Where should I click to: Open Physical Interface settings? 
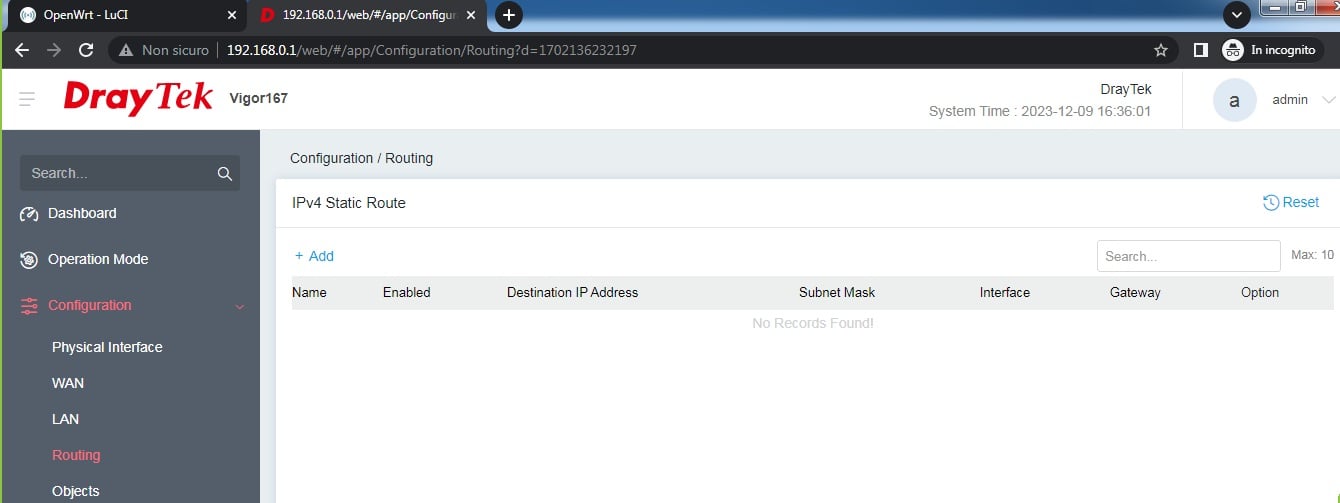point(107,347)
